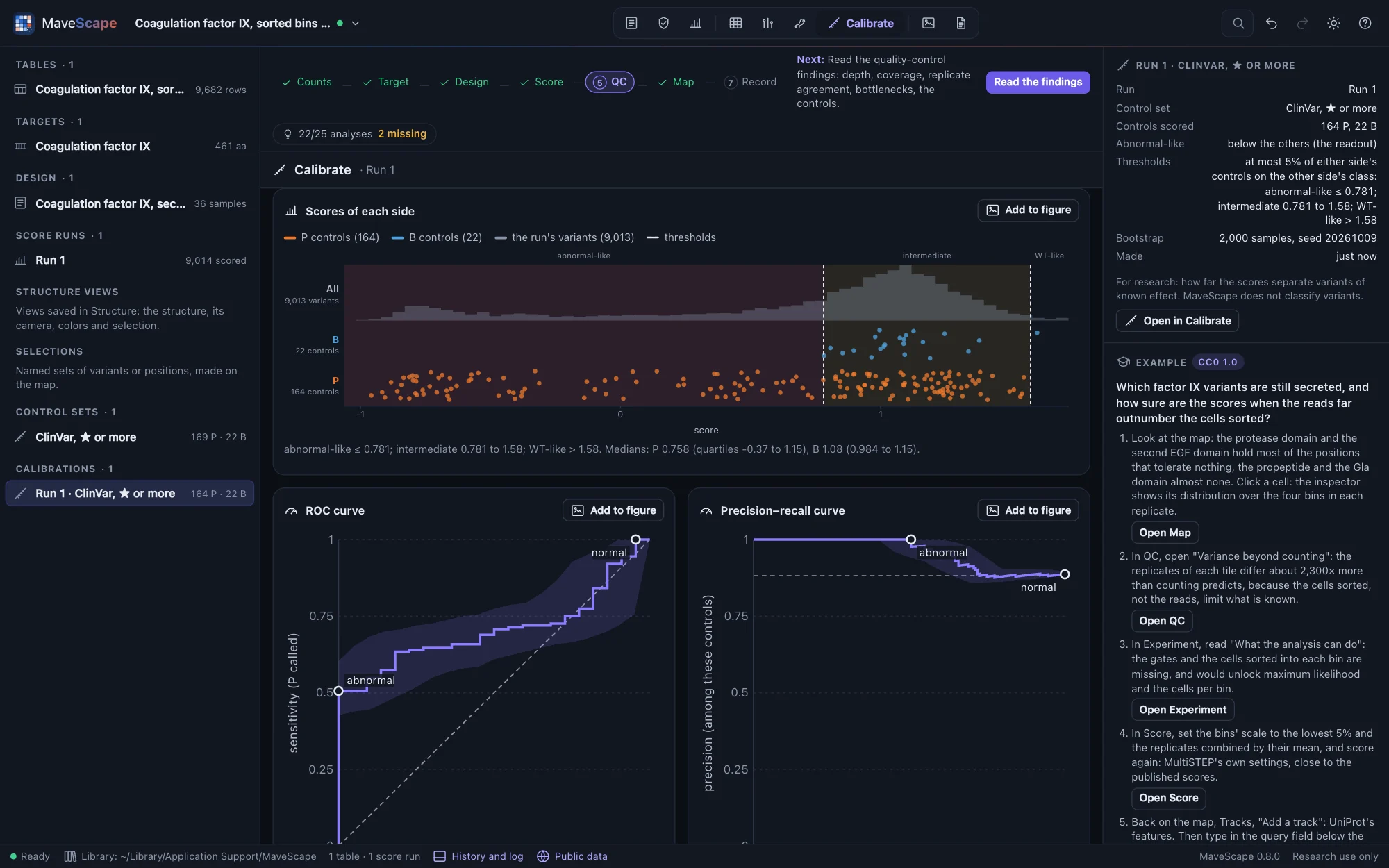
Task: Click the Open Experiment button
Action: pos(1183,710)
